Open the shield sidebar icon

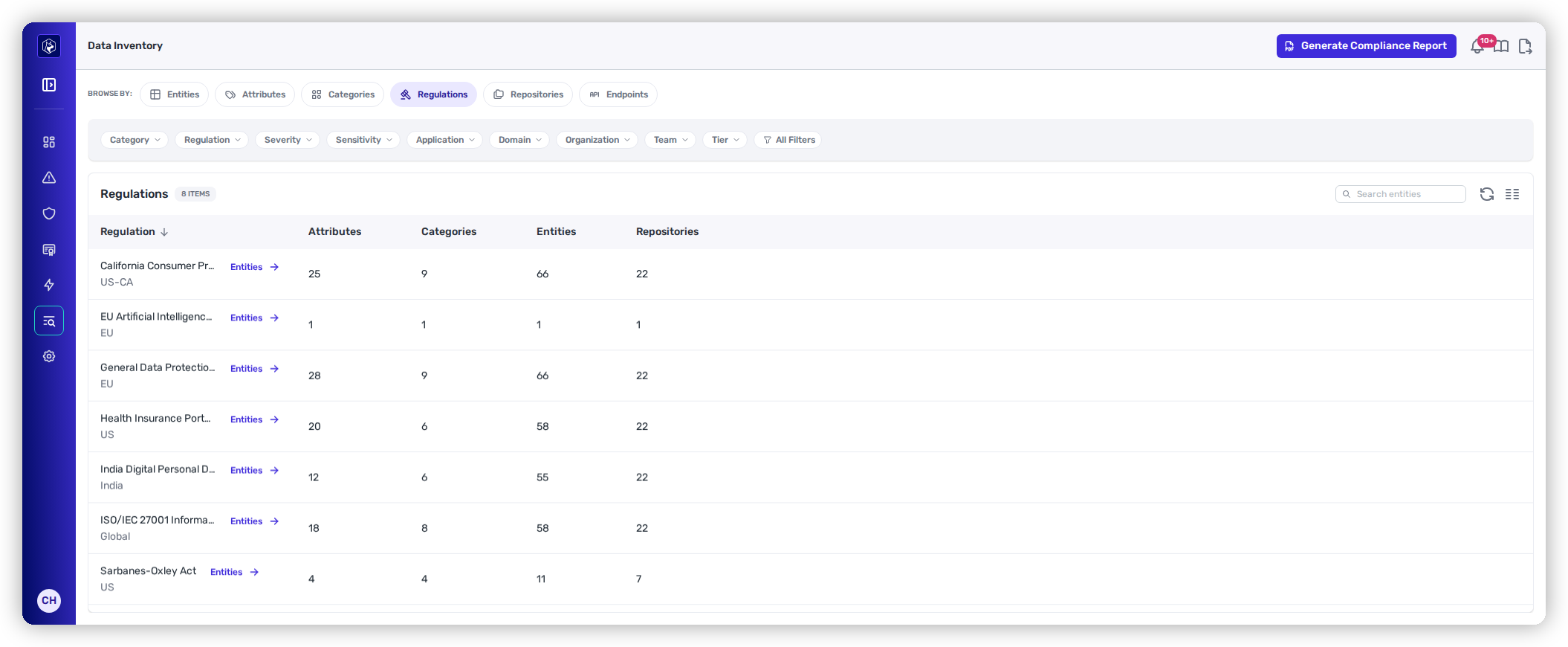49,213
